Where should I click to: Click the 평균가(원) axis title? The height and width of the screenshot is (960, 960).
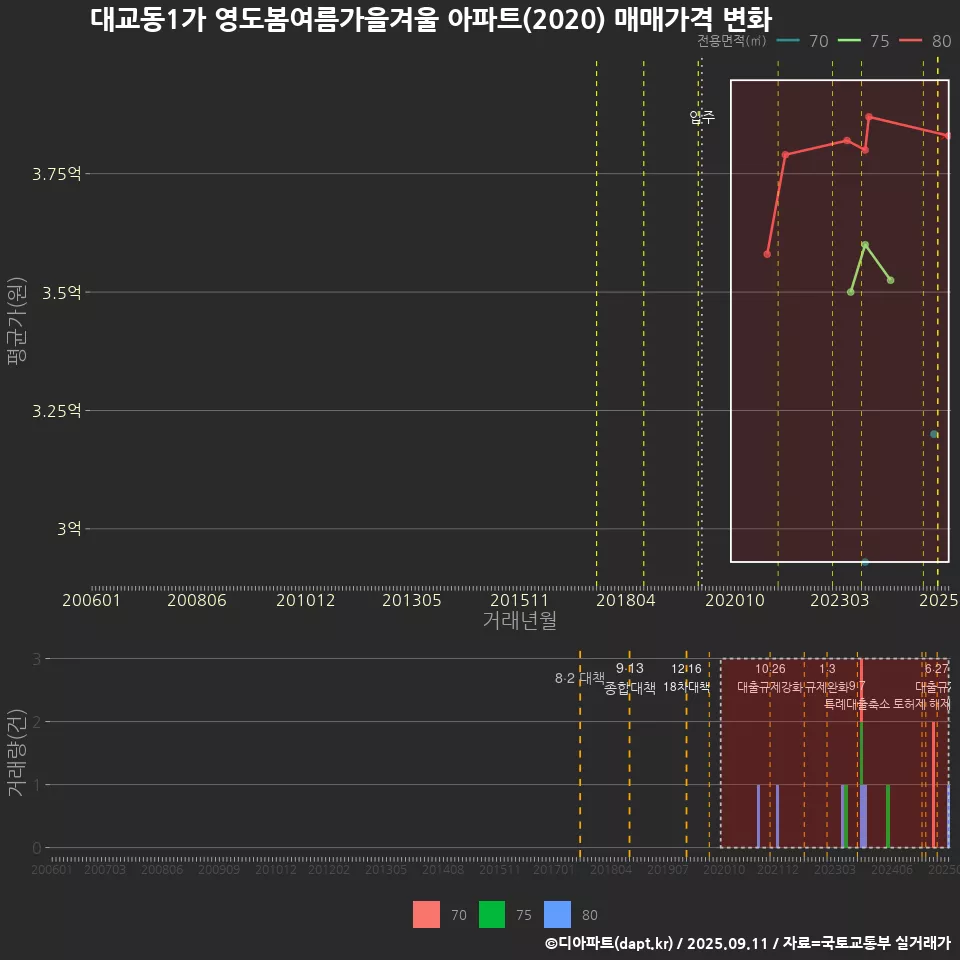pos(17,321)
